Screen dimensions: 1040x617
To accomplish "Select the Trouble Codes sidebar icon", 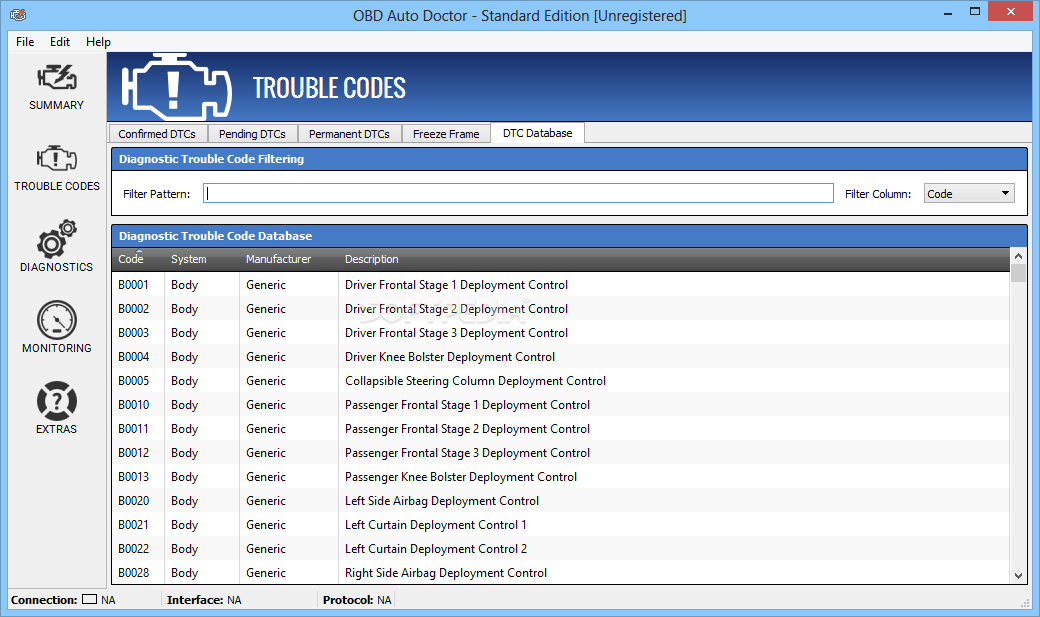I will (56, 168).
